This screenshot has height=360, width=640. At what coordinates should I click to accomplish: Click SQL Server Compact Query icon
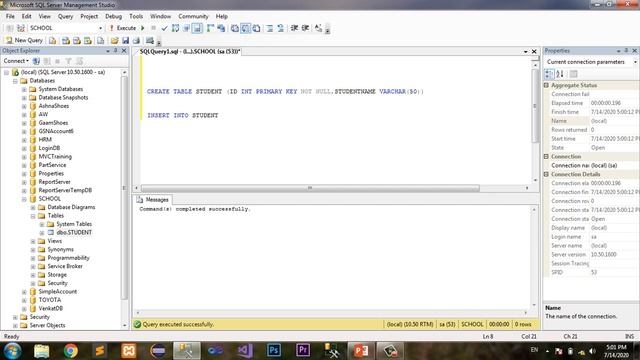[x=100, y=40]
